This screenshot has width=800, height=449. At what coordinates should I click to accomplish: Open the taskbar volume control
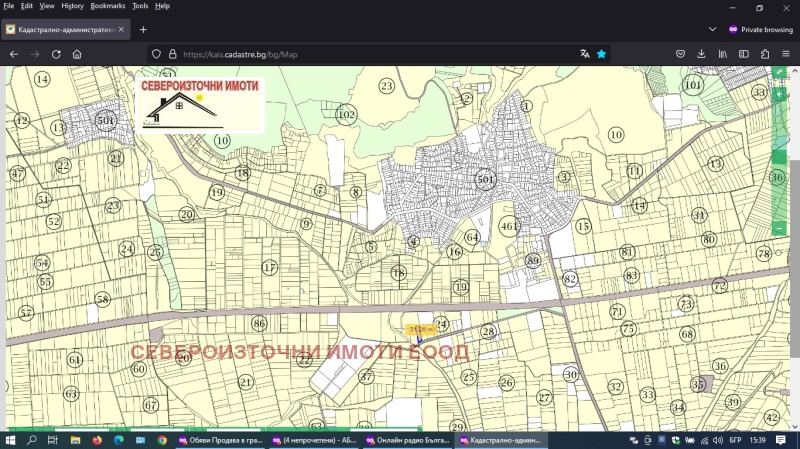coord(718,440)
